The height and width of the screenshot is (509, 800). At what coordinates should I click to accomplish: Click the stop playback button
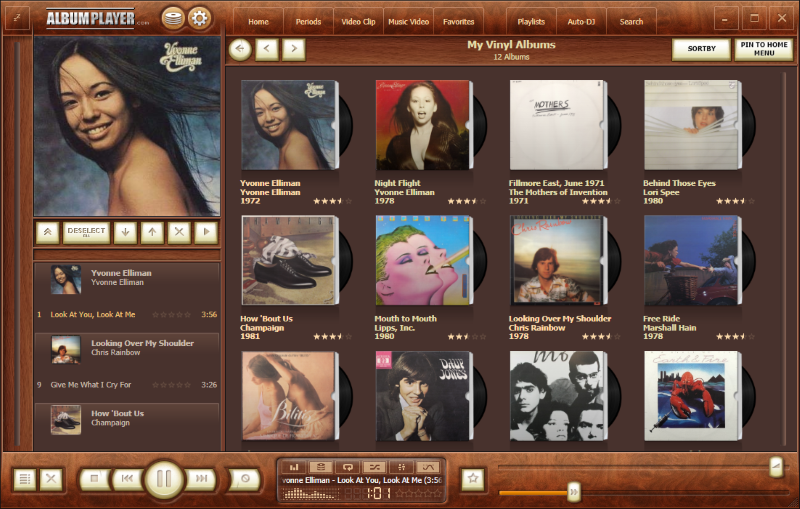click(94, 479)
